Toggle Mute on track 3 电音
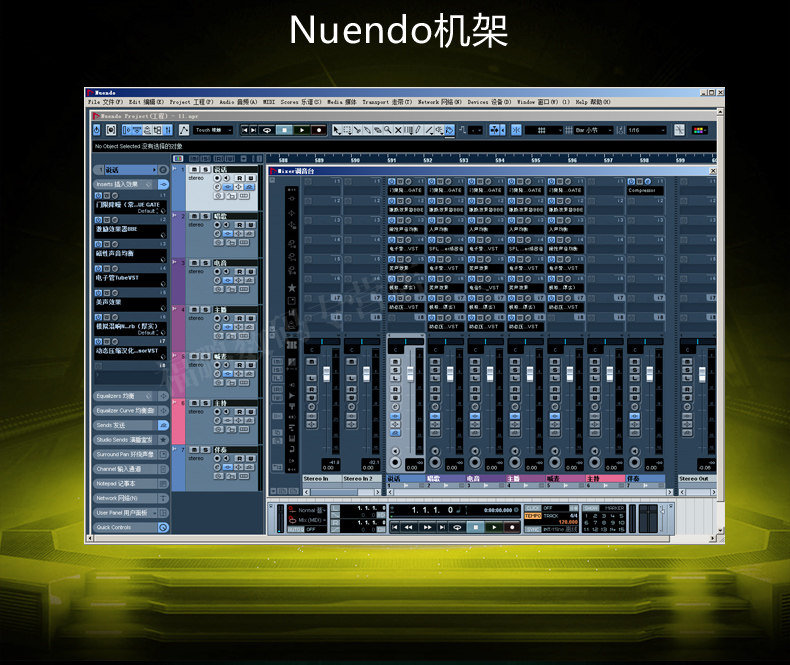Screen dimensions: 790x665 tap(194, 262)
